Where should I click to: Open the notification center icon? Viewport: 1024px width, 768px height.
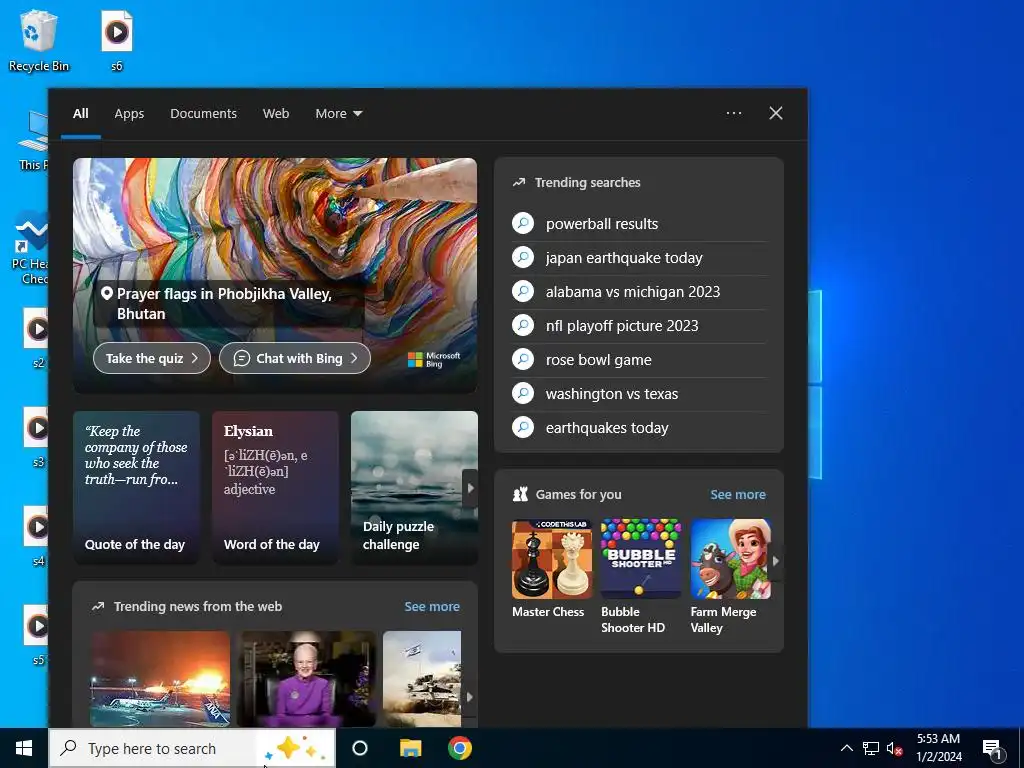tap(993, 748)
